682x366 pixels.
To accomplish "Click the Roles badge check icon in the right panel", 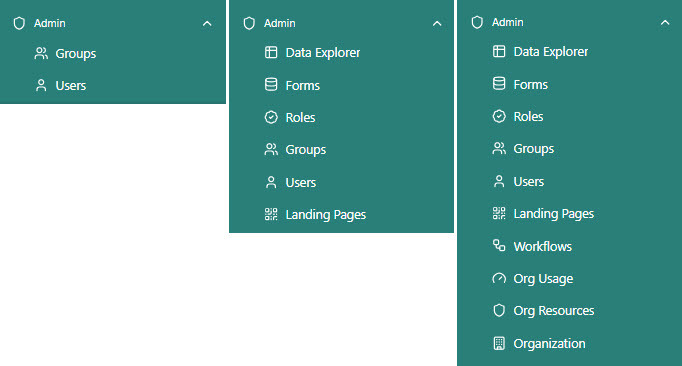I will (x=499, y=116).
